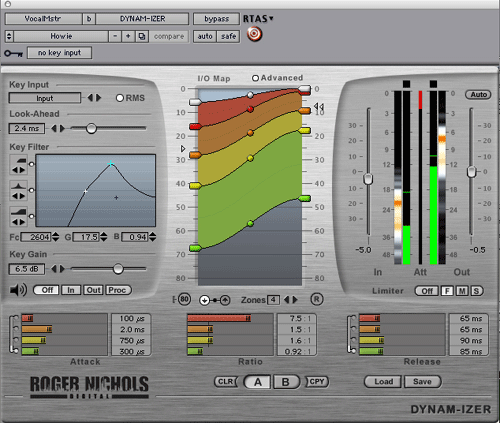Click the orange zone handle on the map's right edge
This screenshot has height=423, width=500.
click(305, 111)
